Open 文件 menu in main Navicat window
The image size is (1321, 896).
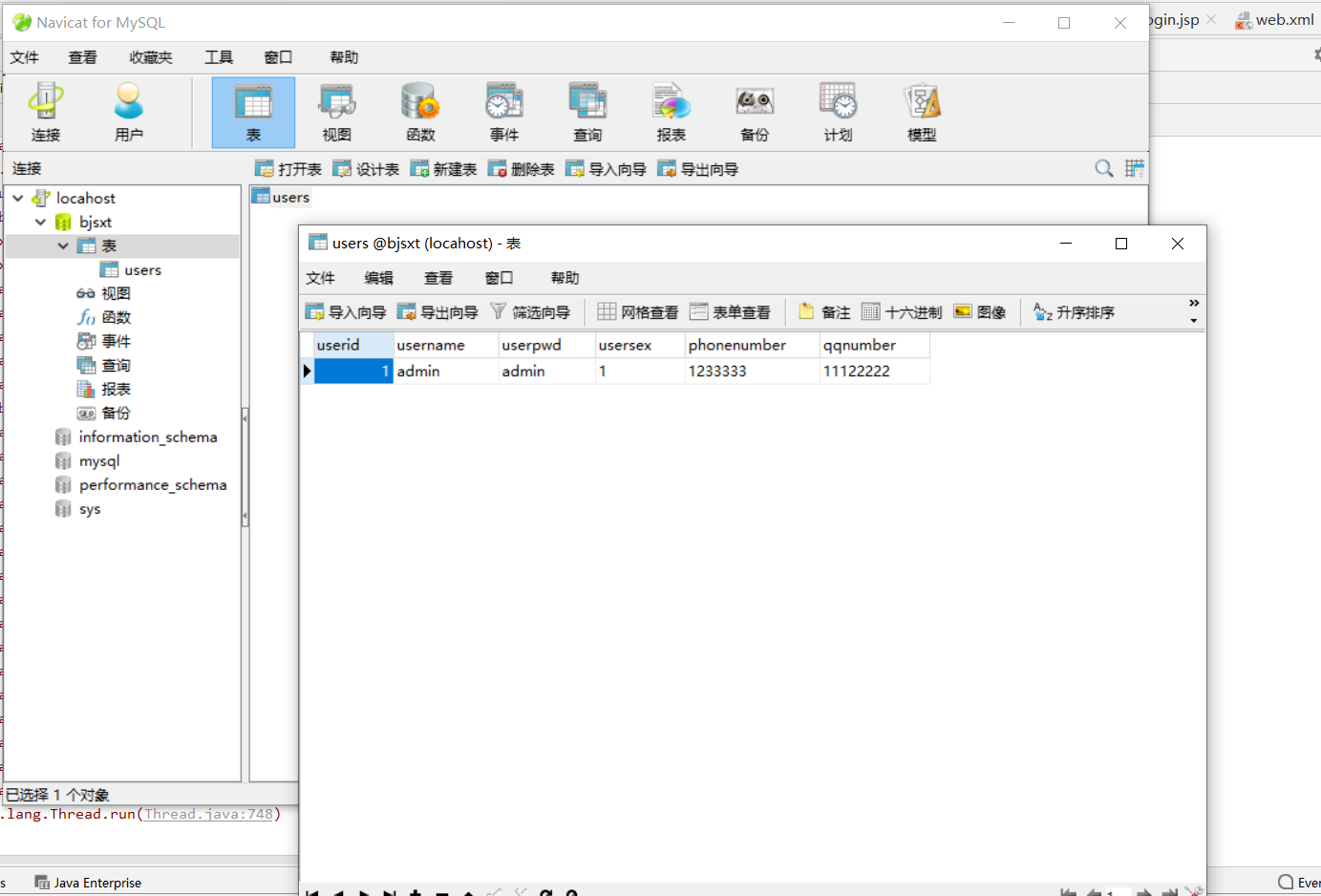24,57
